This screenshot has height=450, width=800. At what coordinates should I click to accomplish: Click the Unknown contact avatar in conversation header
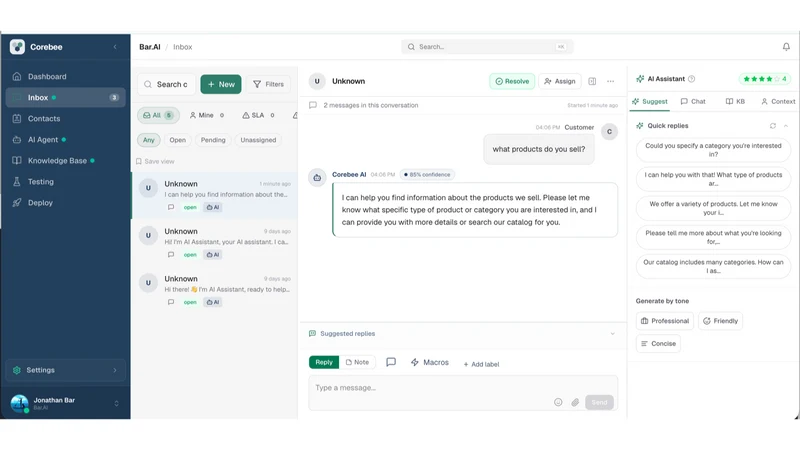coord(317,81)
